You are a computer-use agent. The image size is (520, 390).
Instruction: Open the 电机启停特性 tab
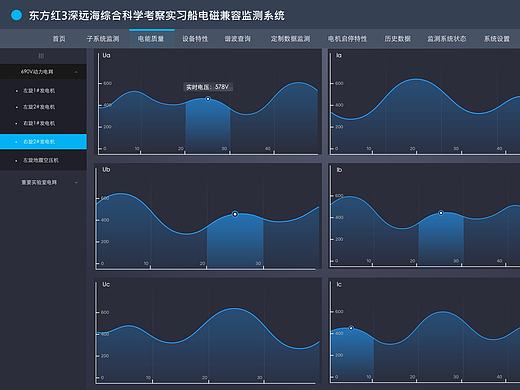click(347, 39)
